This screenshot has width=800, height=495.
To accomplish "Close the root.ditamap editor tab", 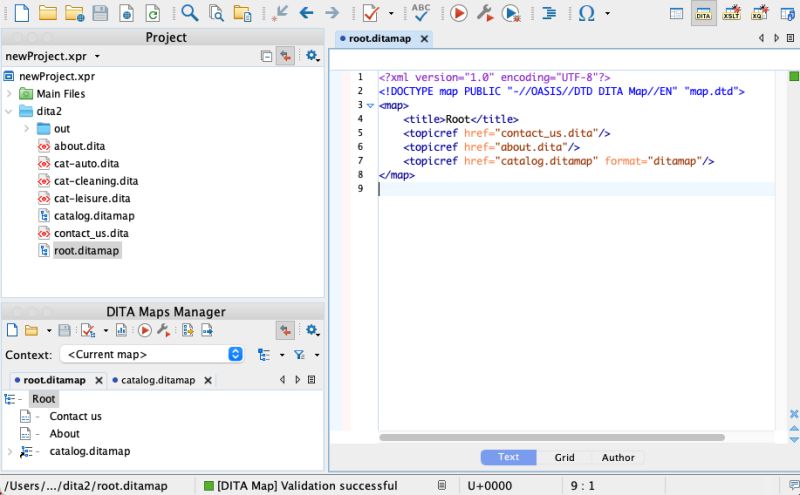I will [424, 39].
